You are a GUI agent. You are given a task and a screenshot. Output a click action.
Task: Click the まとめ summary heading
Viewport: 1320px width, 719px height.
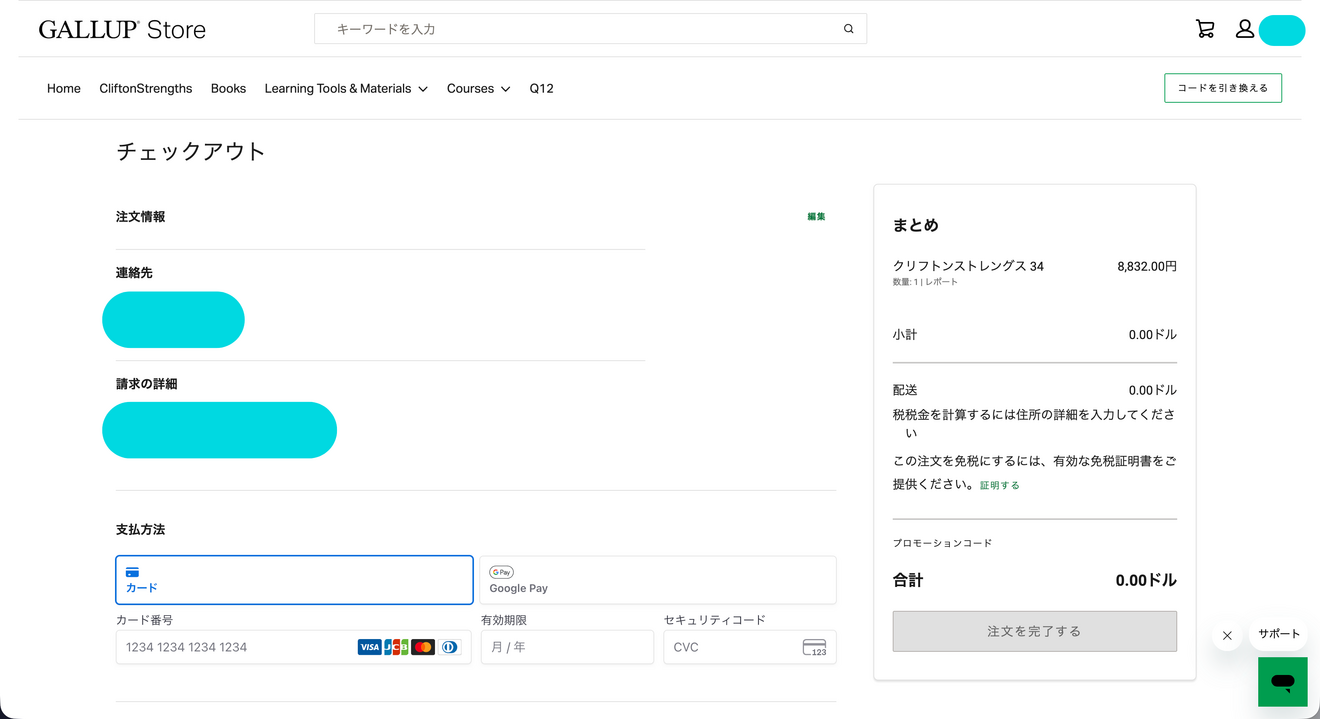pos(915,225)
